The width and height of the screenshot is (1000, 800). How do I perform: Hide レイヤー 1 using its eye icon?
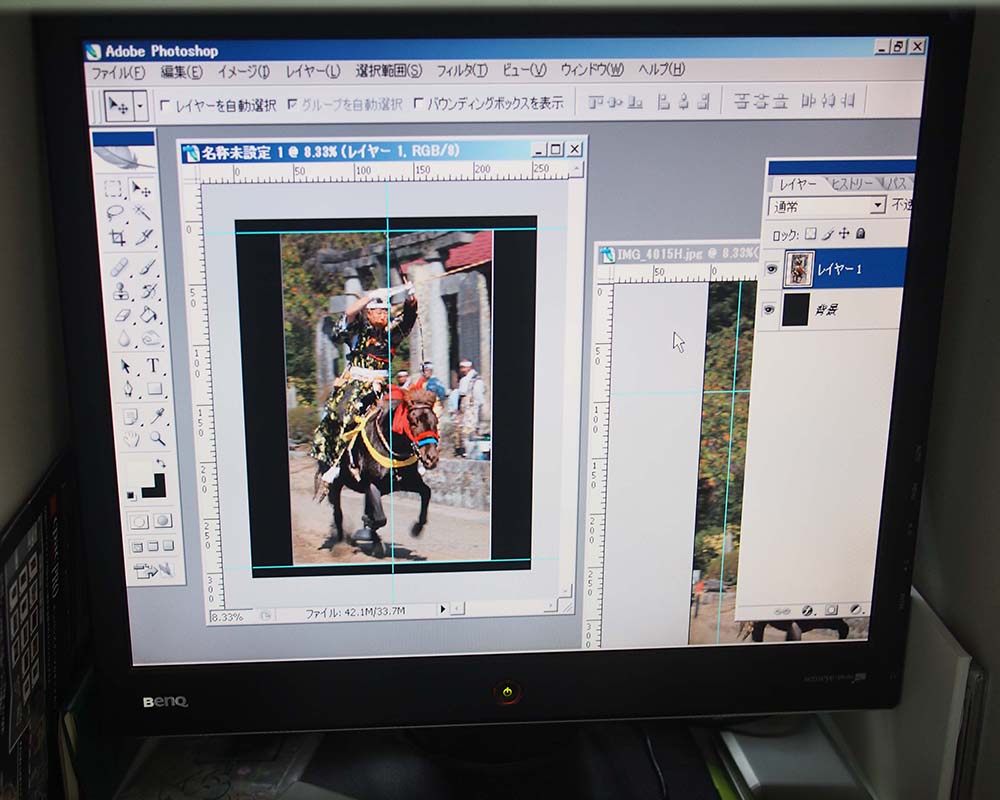pos(771,269)
